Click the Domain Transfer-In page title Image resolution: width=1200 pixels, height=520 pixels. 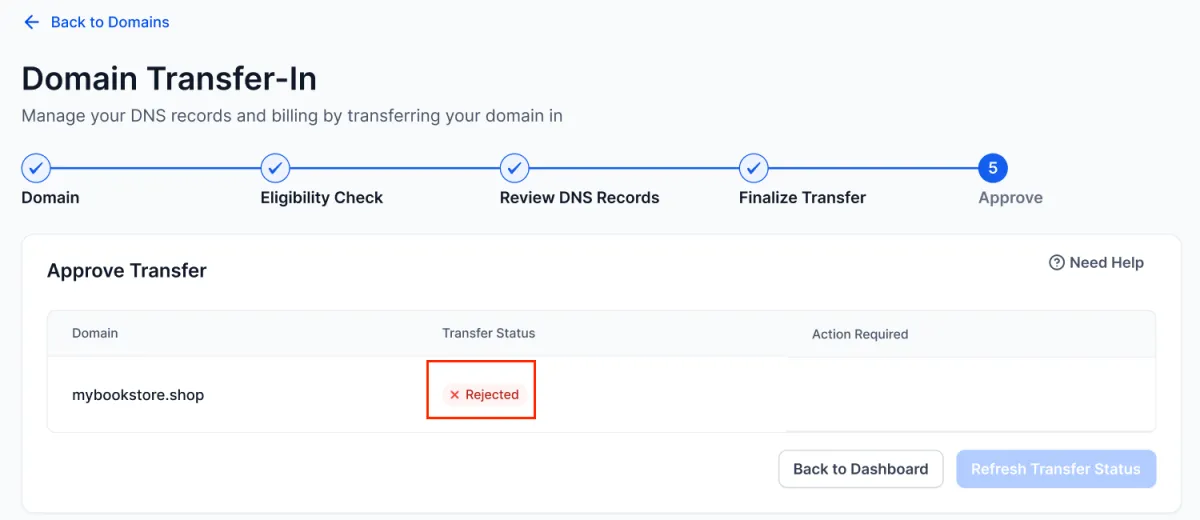(169, 78)
